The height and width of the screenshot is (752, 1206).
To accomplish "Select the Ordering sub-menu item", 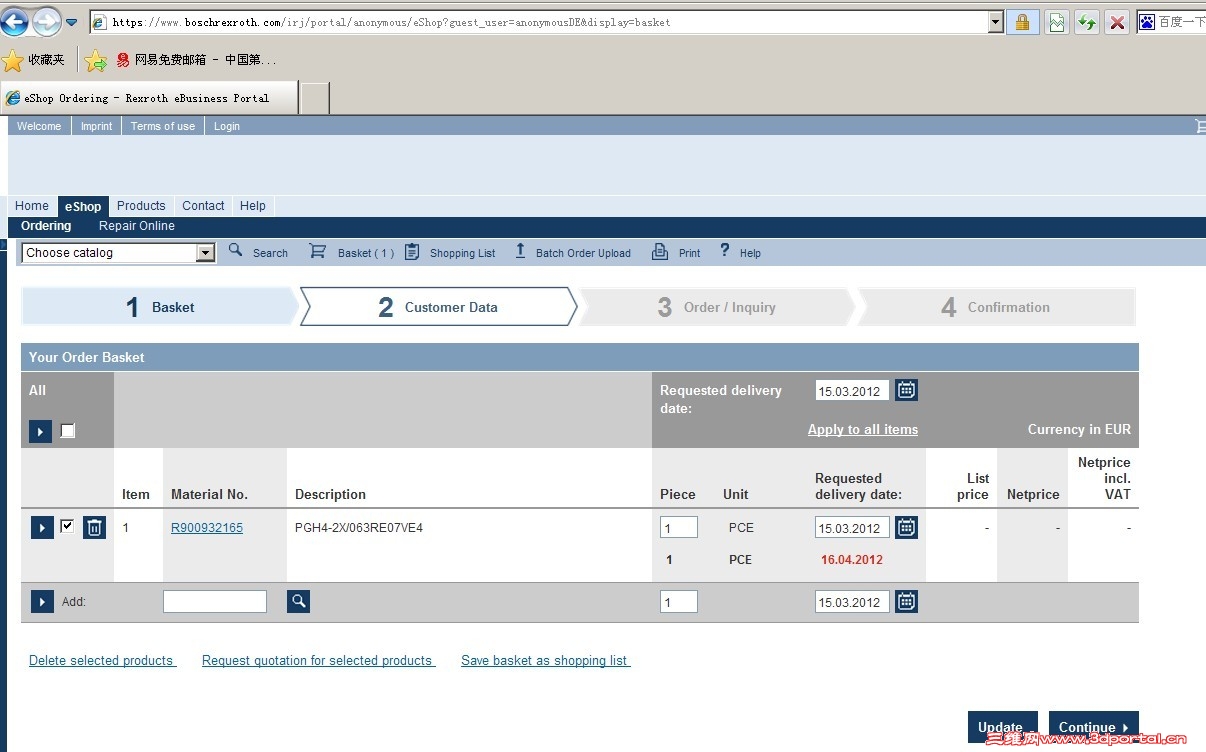I will click(x=46, y=226).
